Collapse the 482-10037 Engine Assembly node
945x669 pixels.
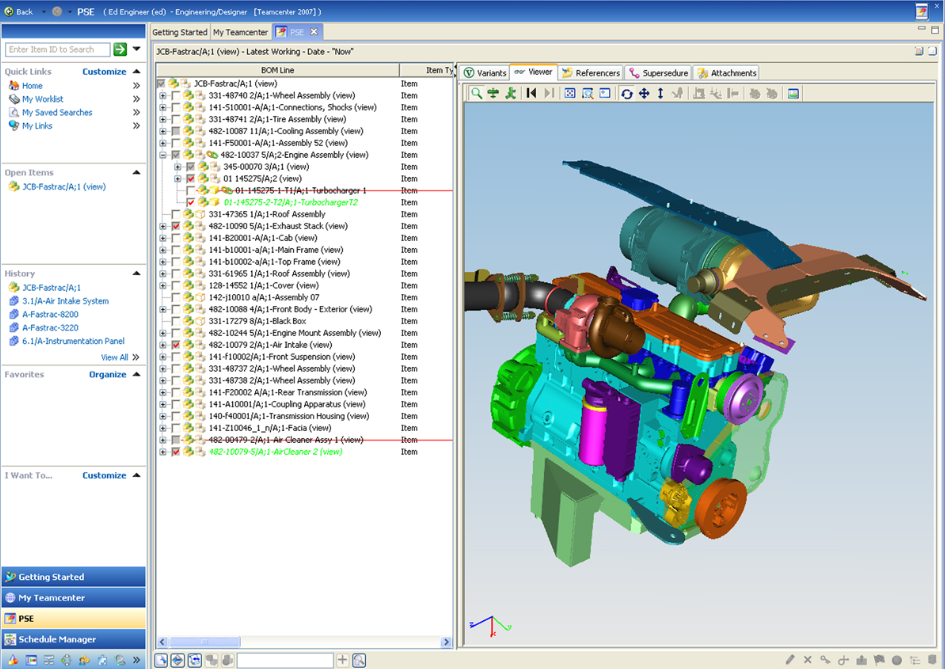[163, 155]
